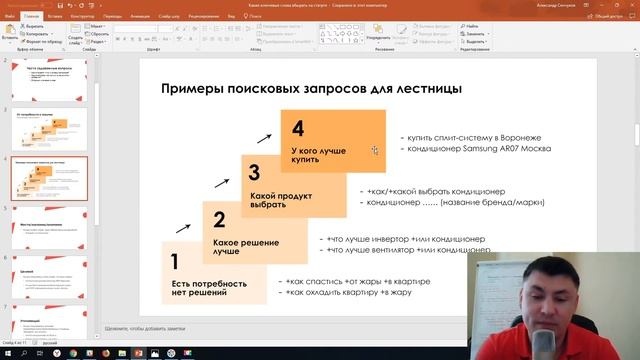Click Reset (Сбросить) slide command
640x360 pixels.
point(97,34)
